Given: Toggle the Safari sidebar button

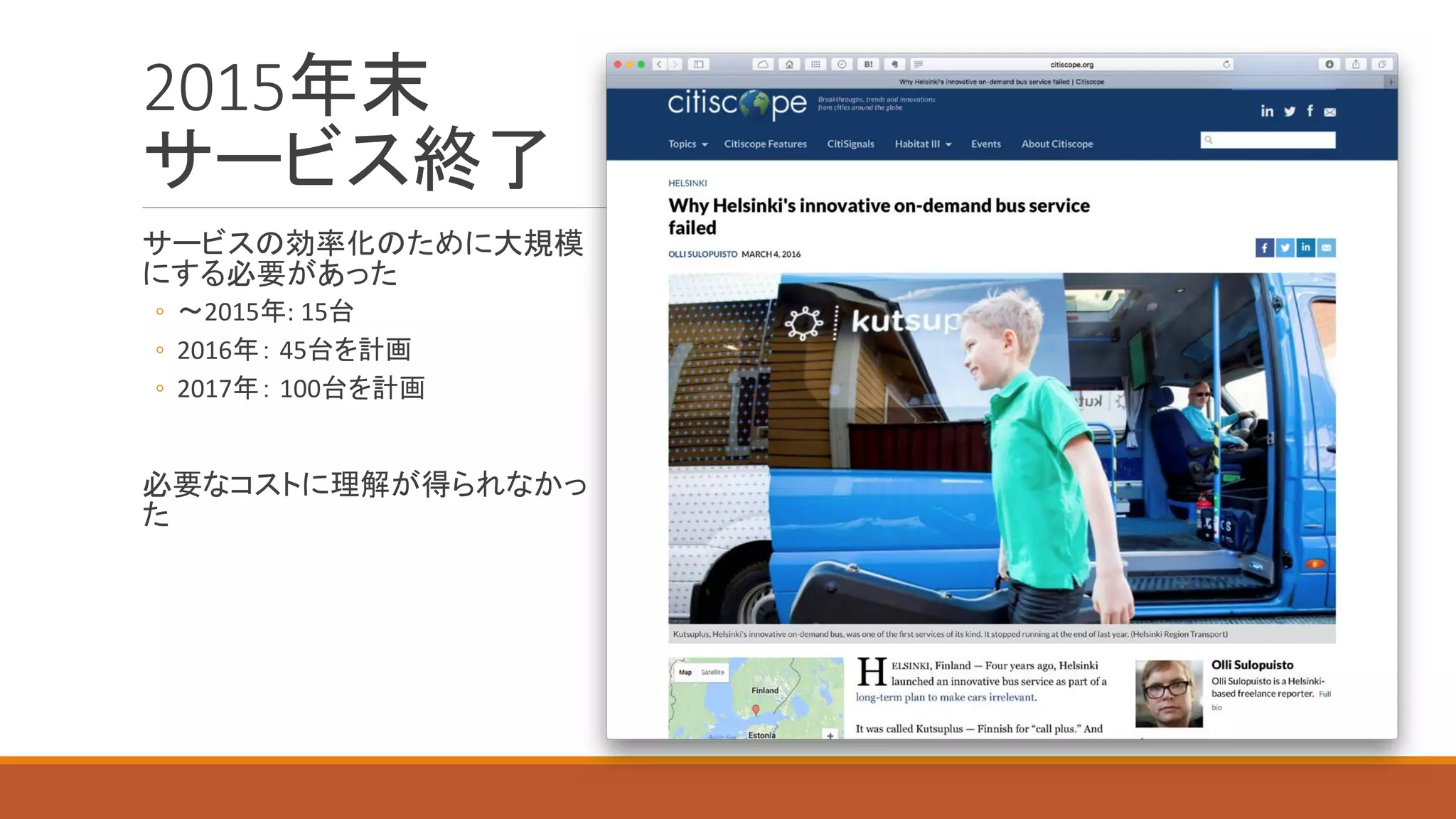Looking at the screenshot, I should point(699,64).
